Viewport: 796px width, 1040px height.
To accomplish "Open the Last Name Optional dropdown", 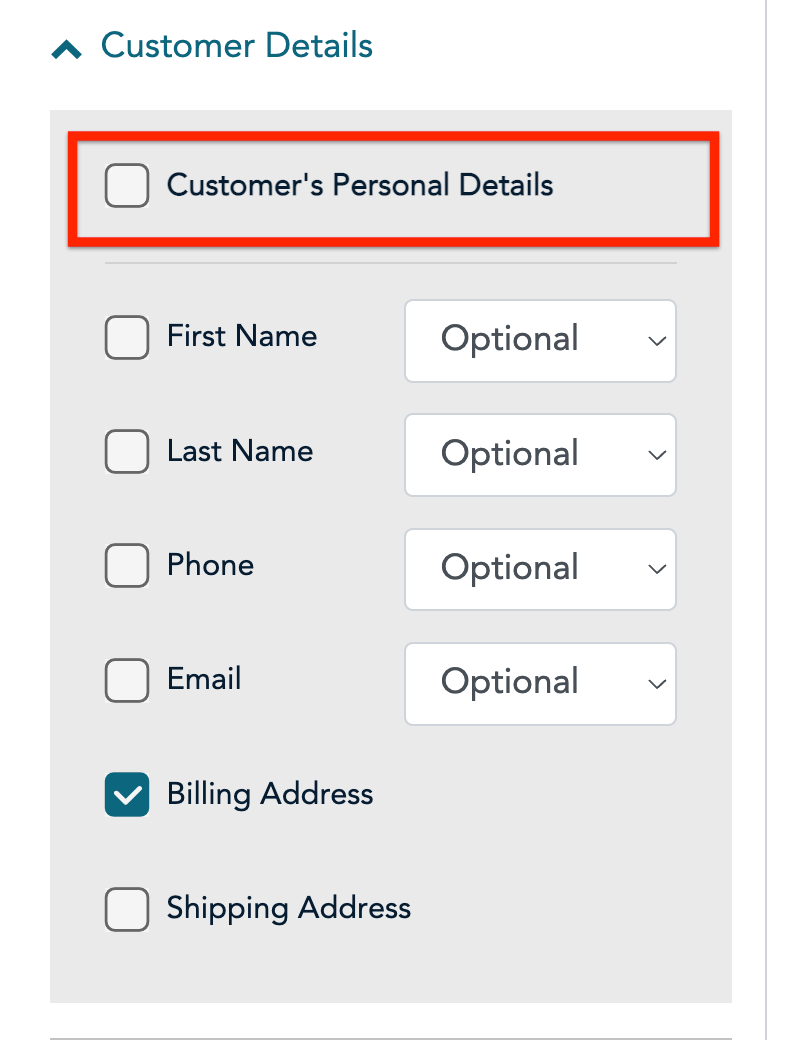I will [539, 455].
